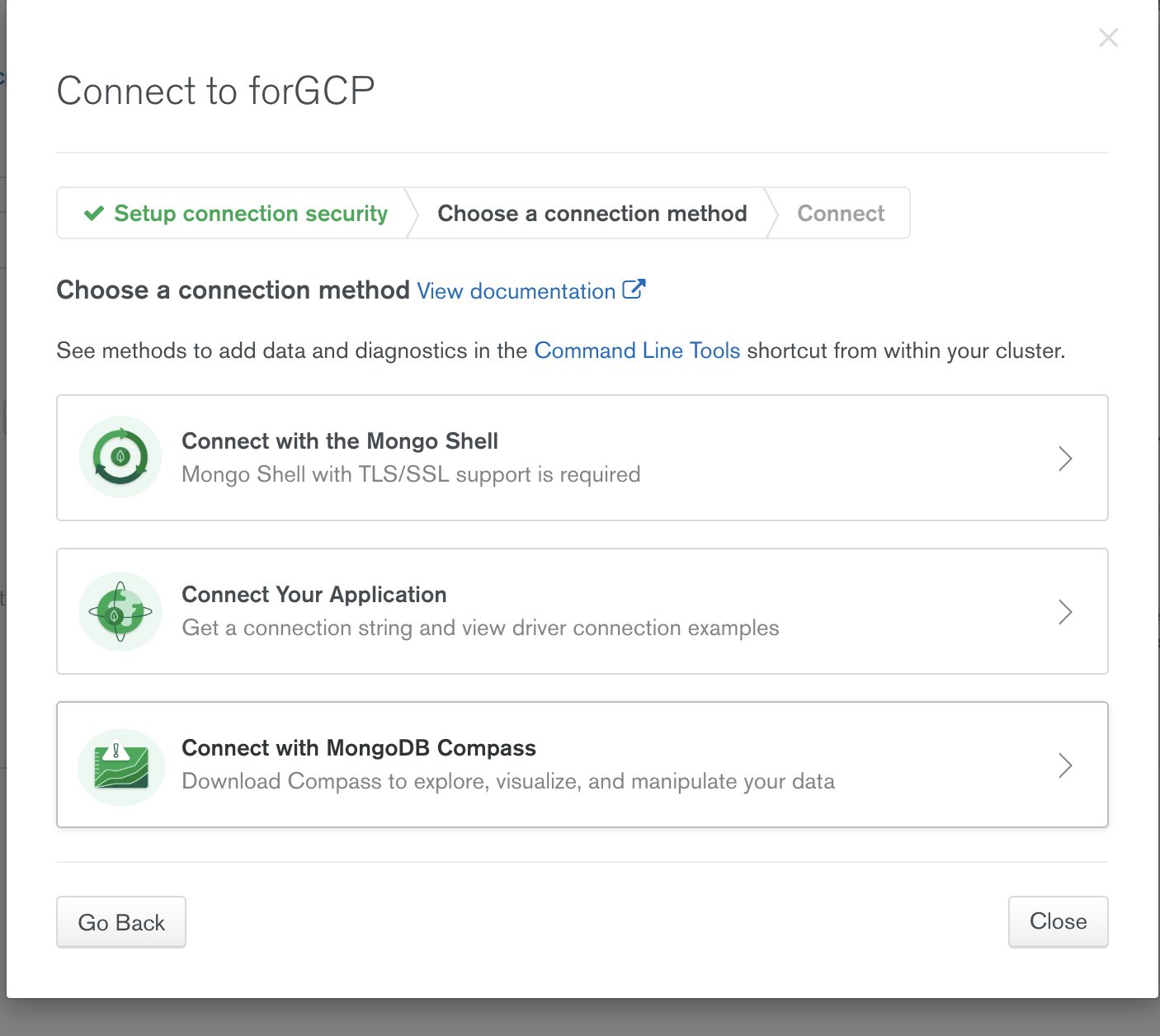
Task: Click the external link icon beside View documentation
Action: click(x=634, y=290)
